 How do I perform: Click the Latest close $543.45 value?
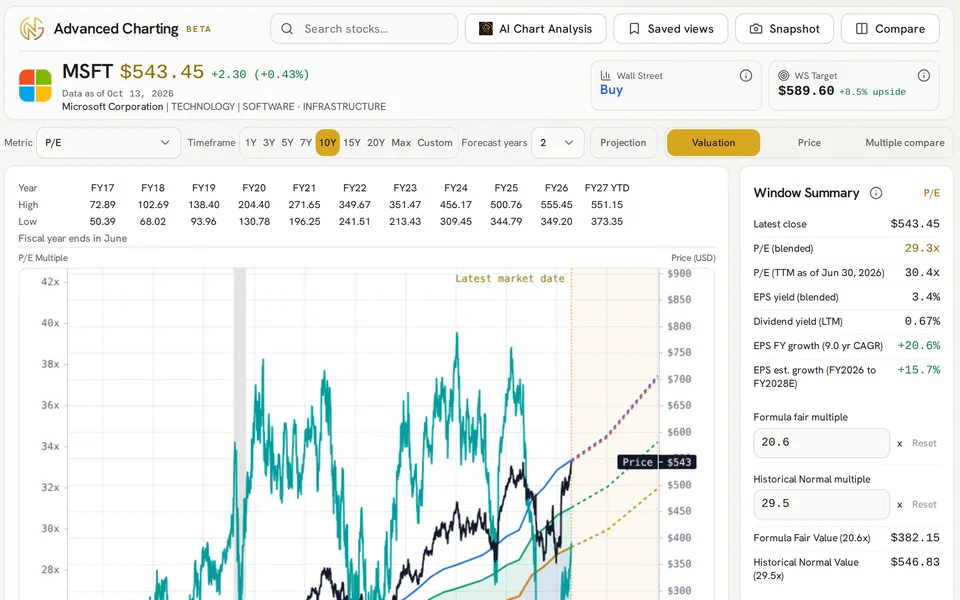point(915,224)
